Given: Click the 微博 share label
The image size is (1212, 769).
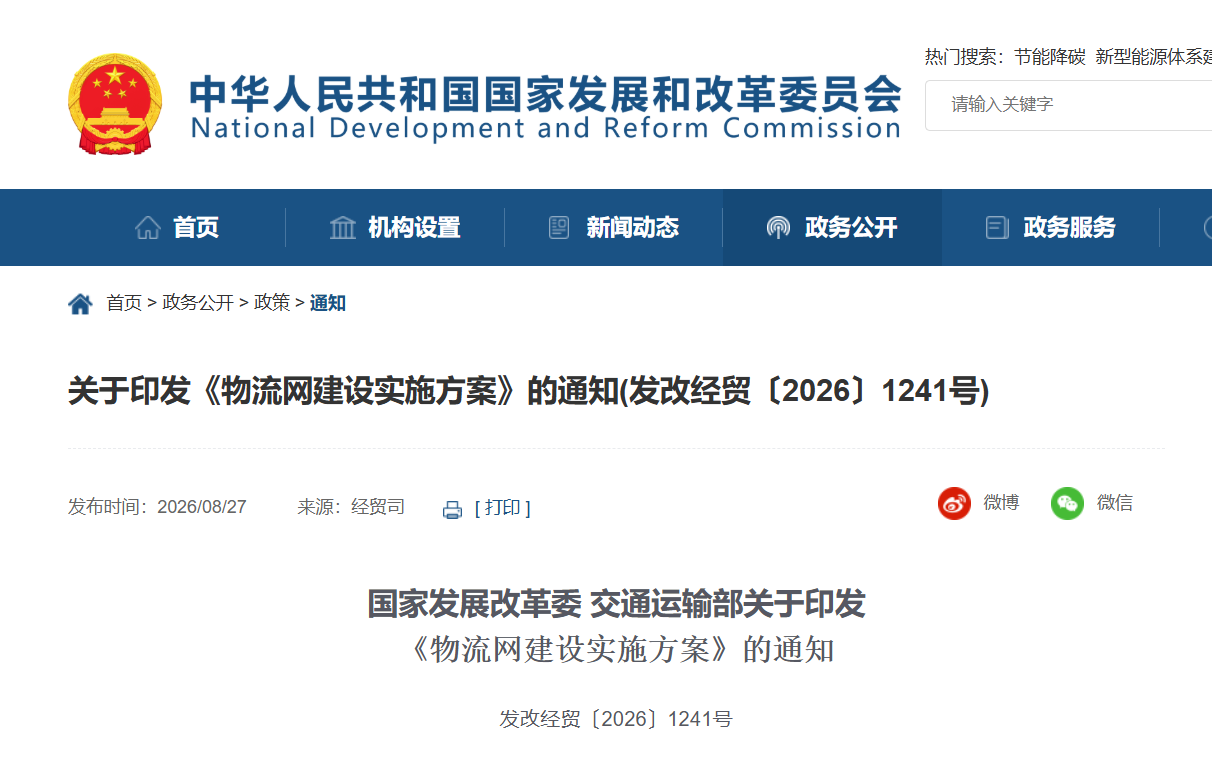Looking at the screenshot, I should 1001,503.
